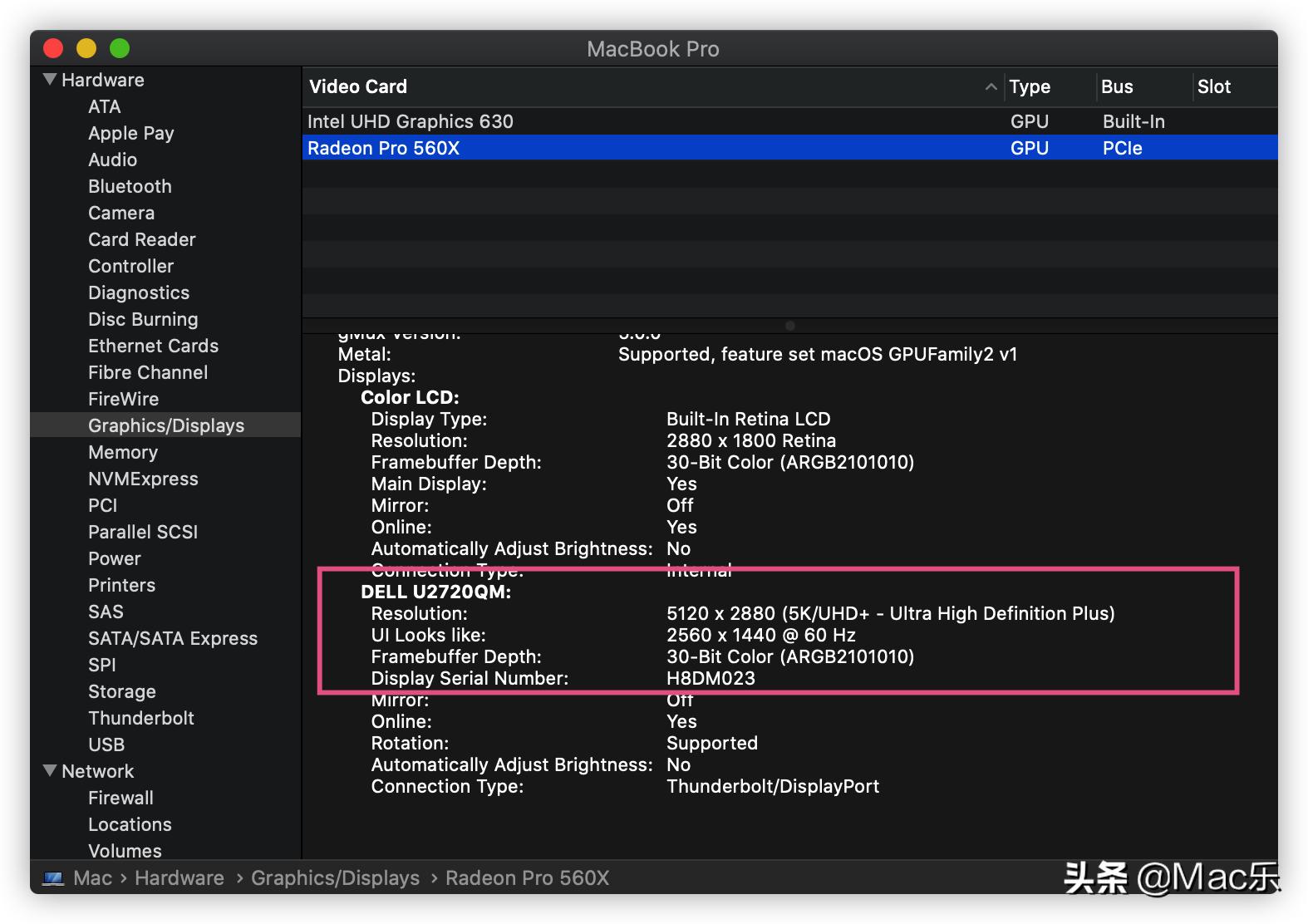
Task: Select NVMExpress in the sidebar
Action: click(x=143, y=479)
